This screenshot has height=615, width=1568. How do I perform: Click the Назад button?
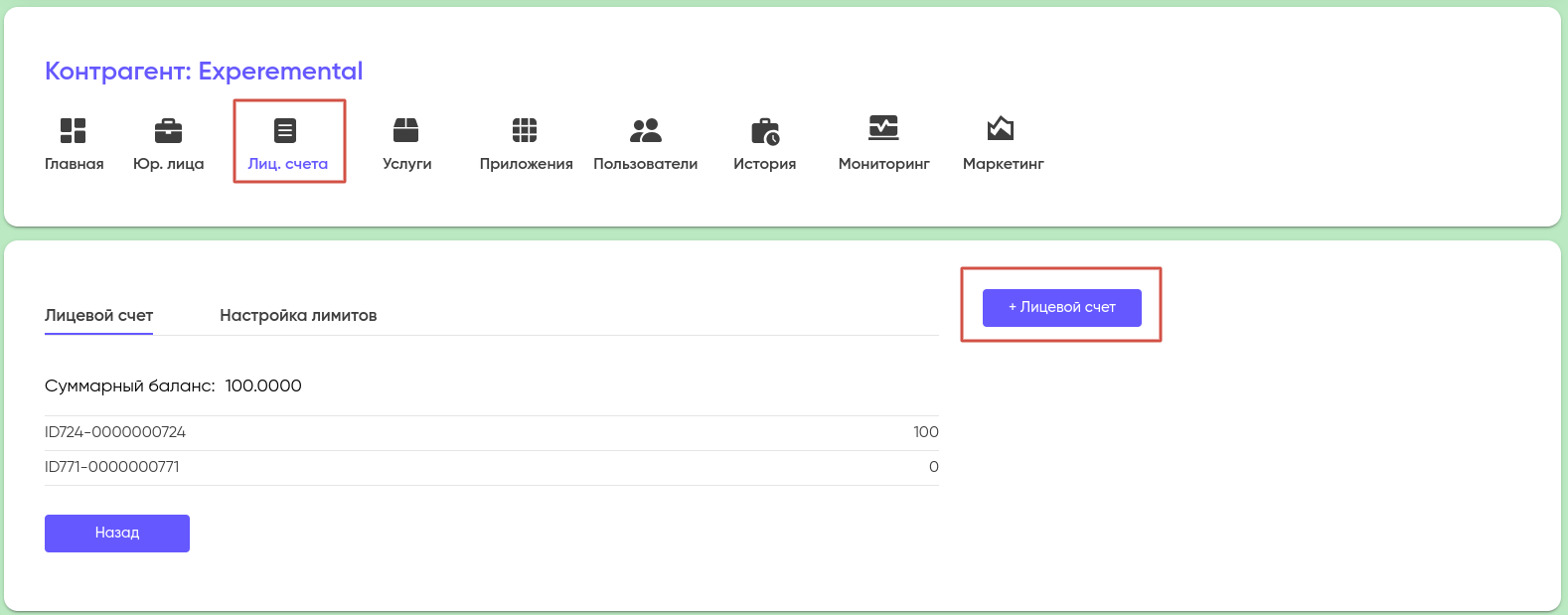tap(117, 533)
